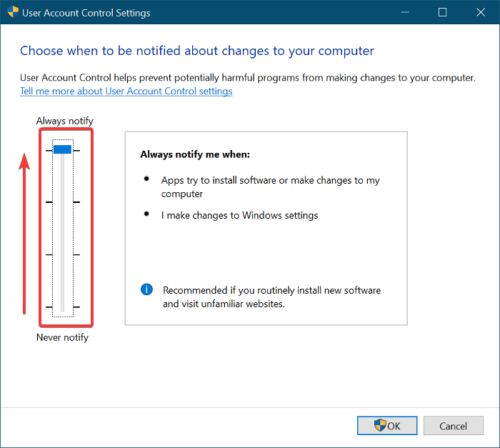Click the Cancel button
The image size is (500, 448).
pos(453,426)
